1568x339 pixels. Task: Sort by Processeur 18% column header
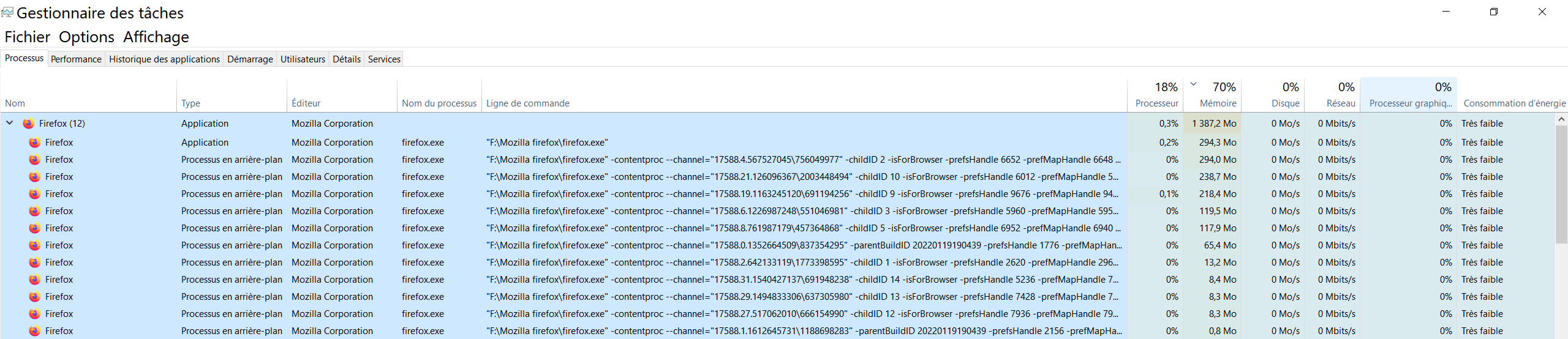point(1155,95)
